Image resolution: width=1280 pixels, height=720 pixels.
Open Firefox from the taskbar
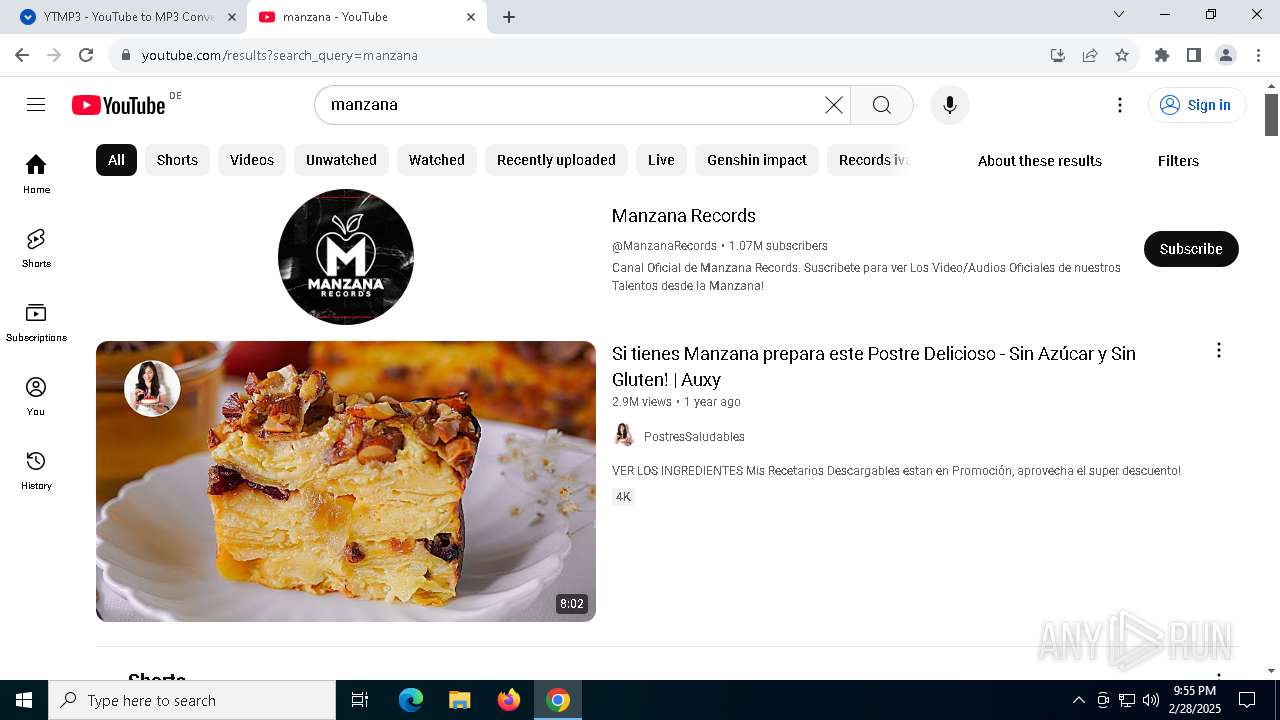point(509,700)
